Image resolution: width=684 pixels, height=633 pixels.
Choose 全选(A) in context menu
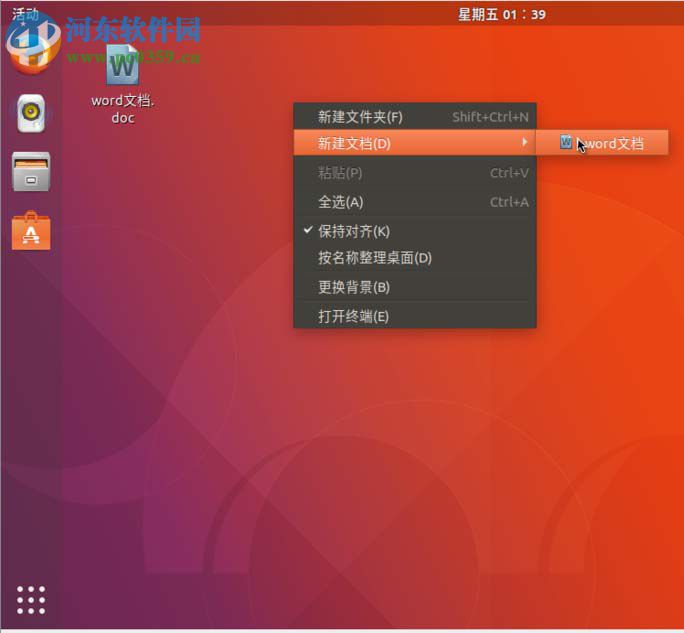[x=415, y=202]
